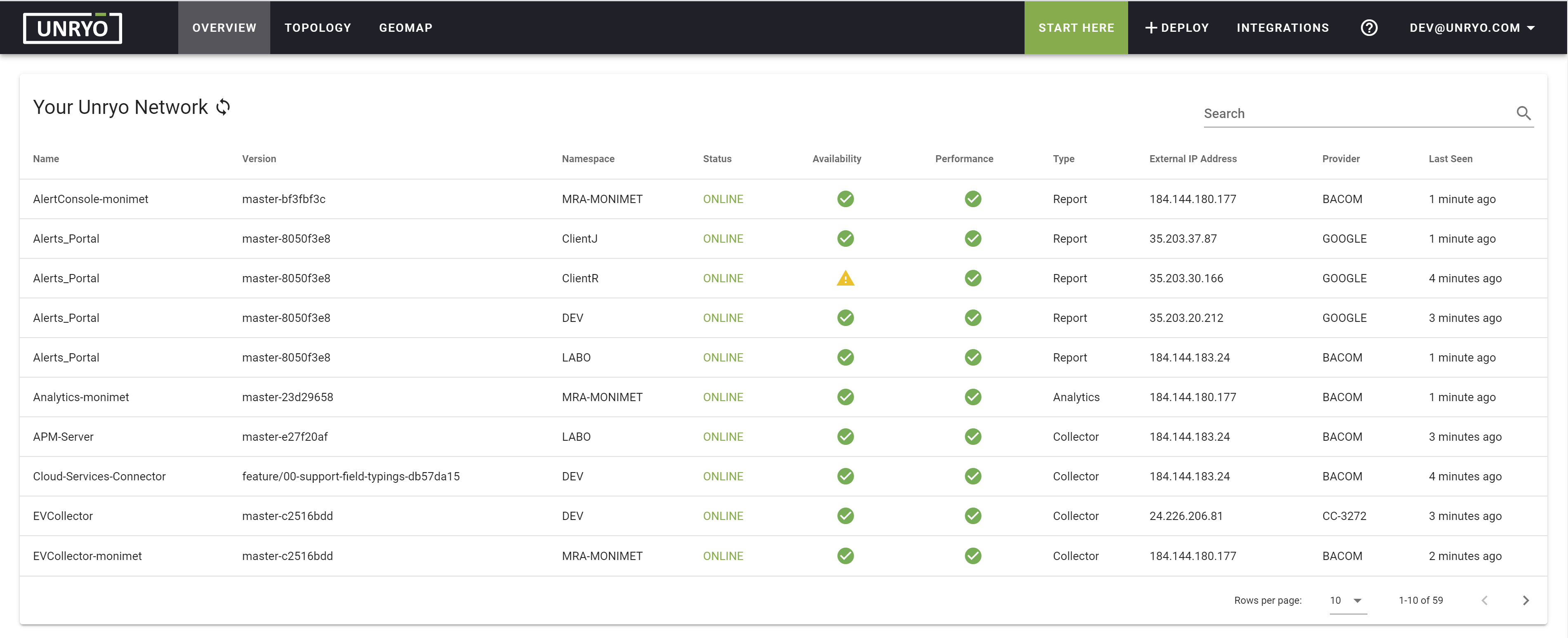Click availability checkmark for Cloud-Services-Connector
The height and width of the screenshot is (638, 1568).
tap(845, 476)
